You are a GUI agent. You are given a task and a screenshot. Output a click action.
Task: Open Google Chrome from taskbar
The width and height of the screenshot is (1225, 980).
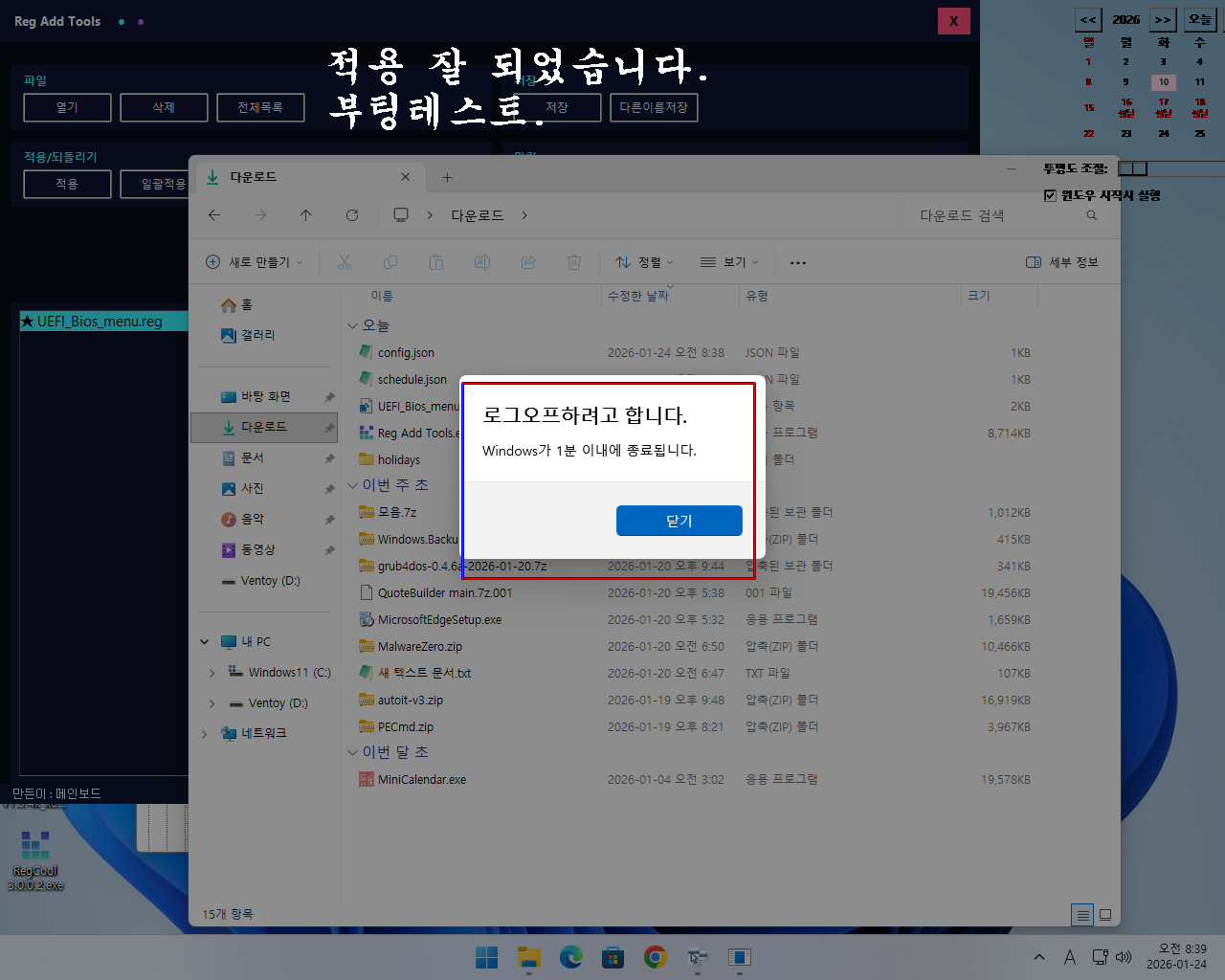point(656,957)
